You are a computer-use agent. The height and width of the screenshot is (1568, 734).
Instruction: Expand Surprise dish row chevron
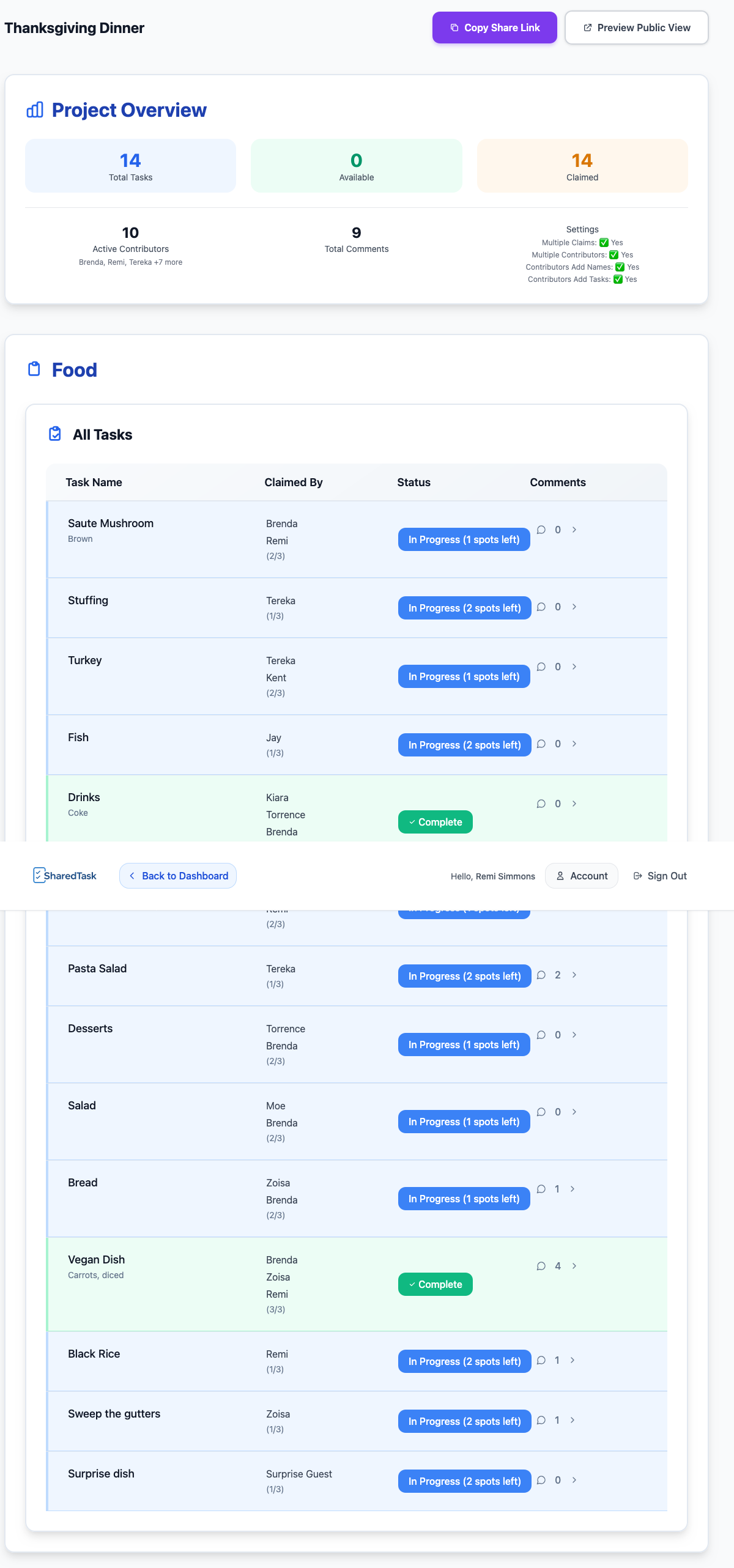tap(574, 1480)
